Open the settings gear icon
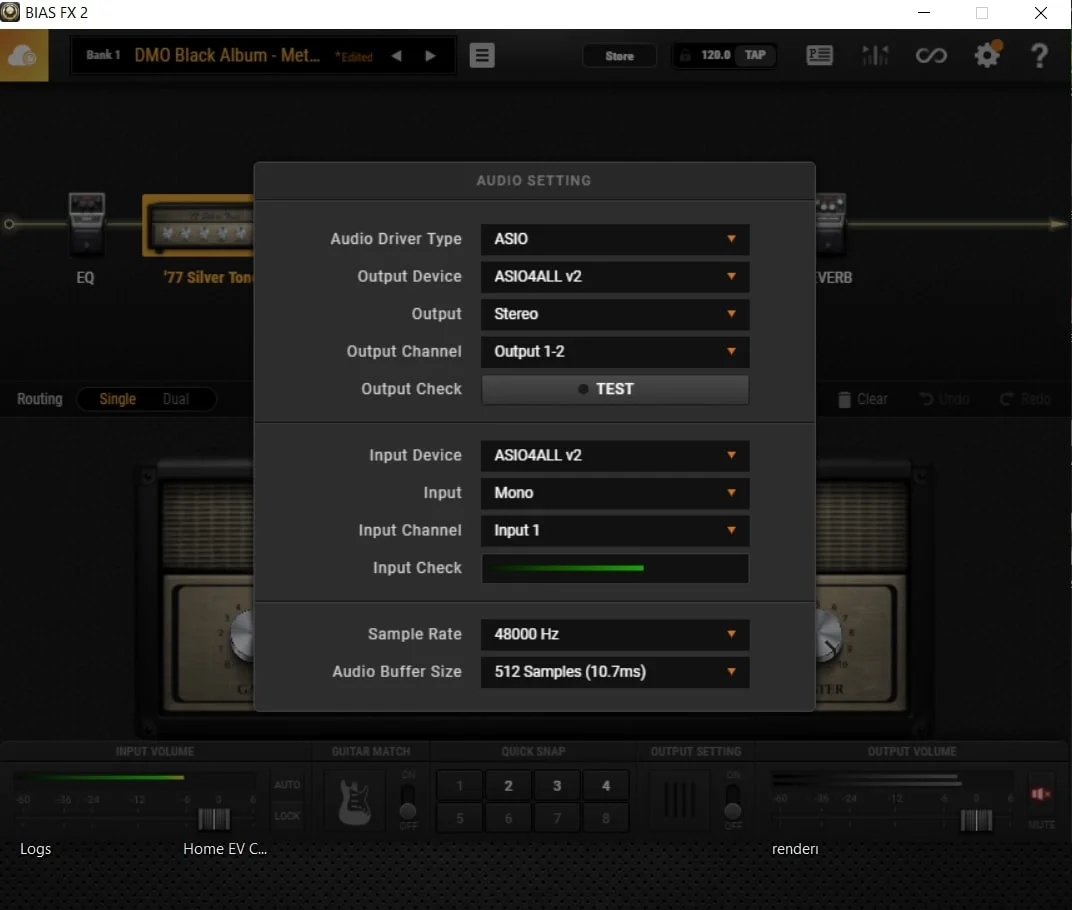 [x=987, y=55]
